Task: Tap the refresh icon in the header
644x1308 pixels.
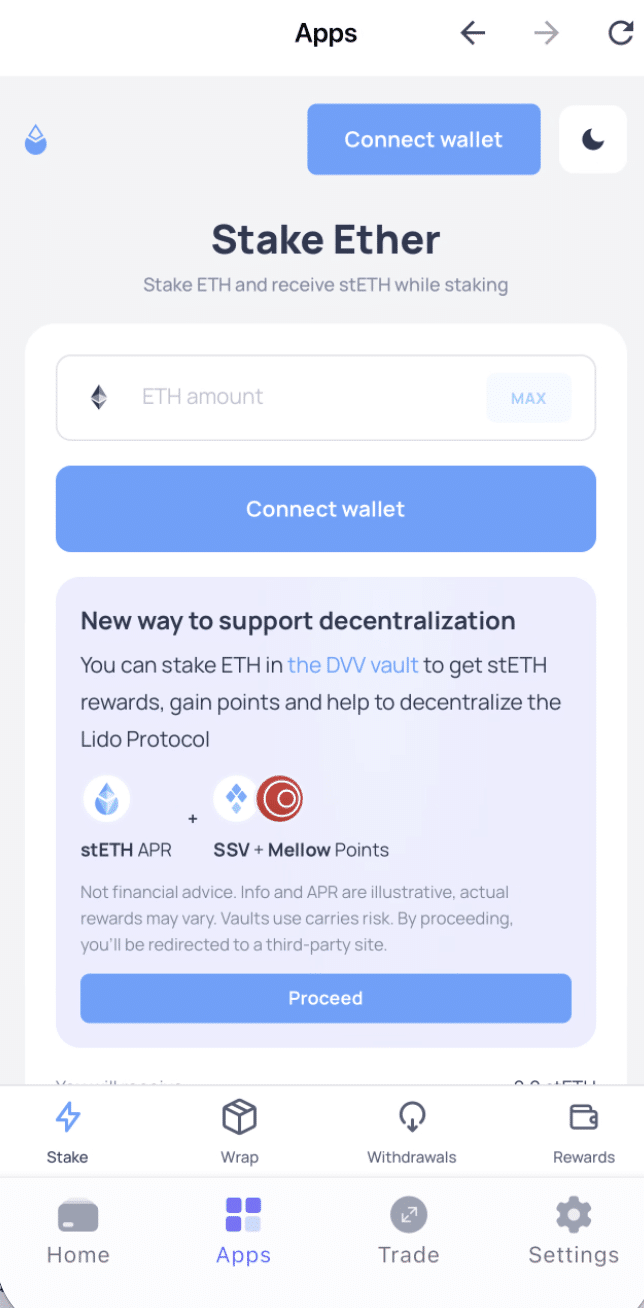Action: coord(619,32)
